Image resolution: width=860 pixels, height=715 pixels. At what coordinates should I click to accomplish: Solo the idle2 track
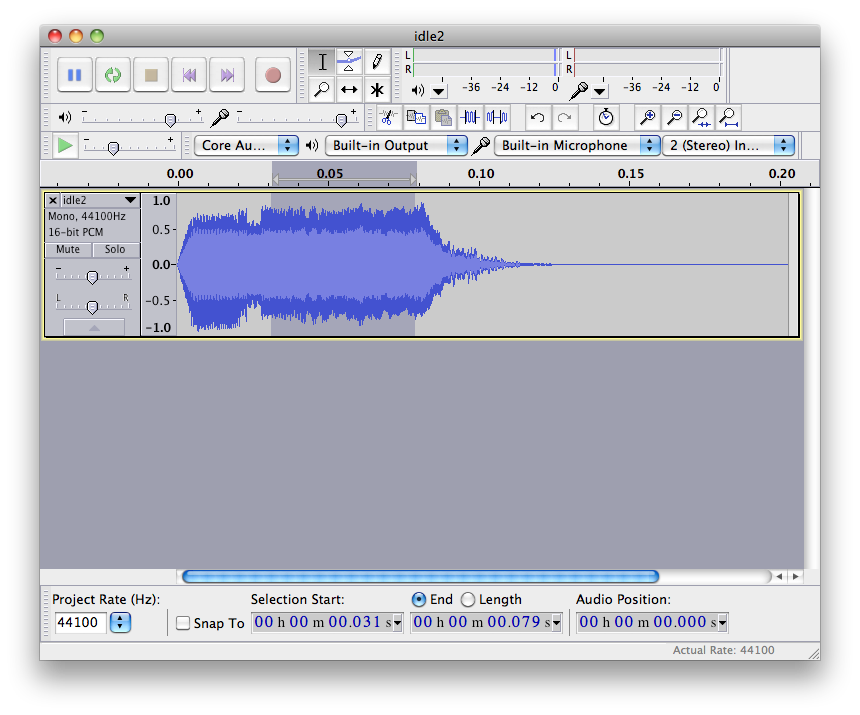[115, 249]
